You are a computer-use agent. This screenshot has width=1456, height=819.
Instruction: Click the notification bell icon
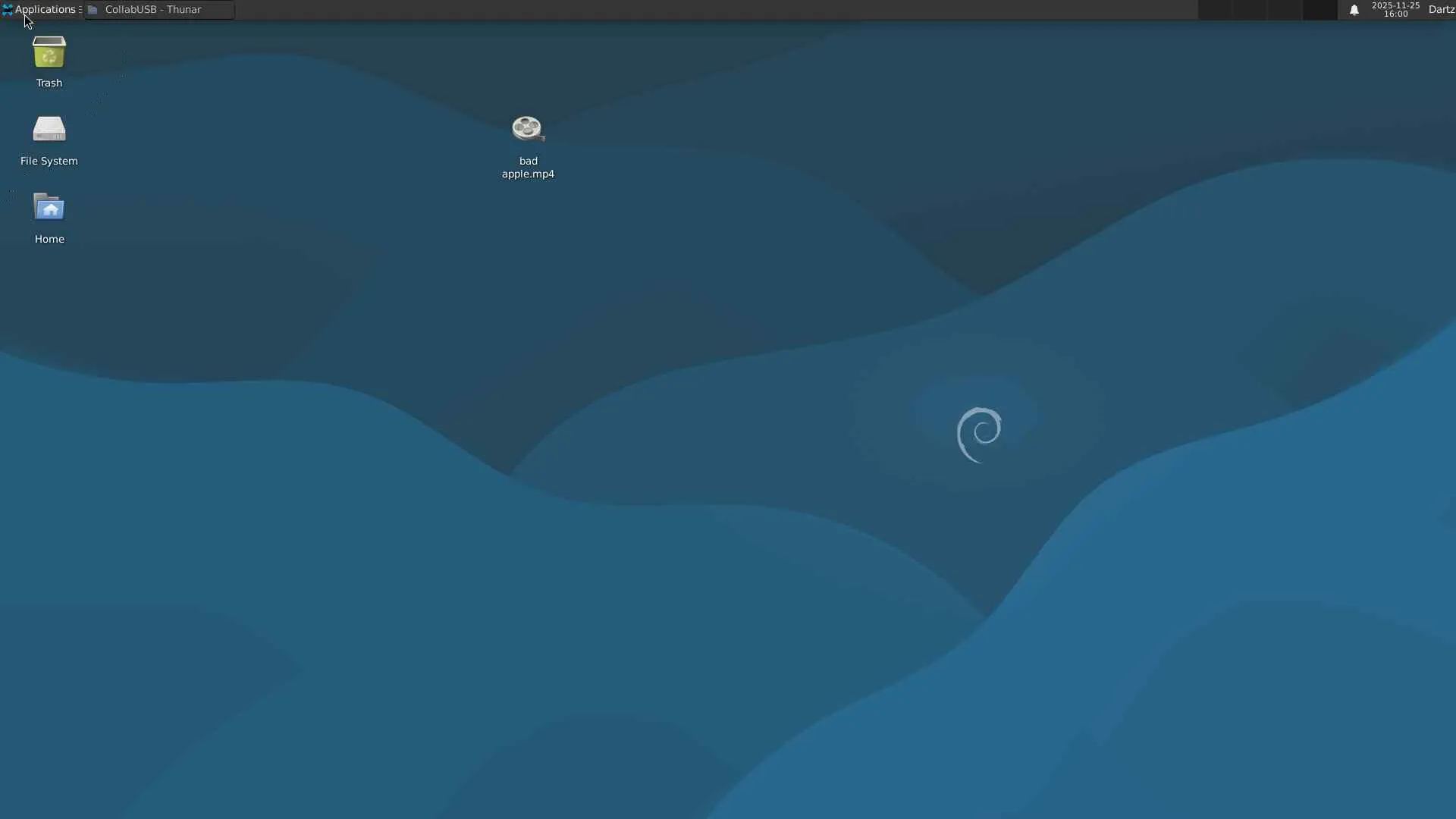[x=1354, y=10]
